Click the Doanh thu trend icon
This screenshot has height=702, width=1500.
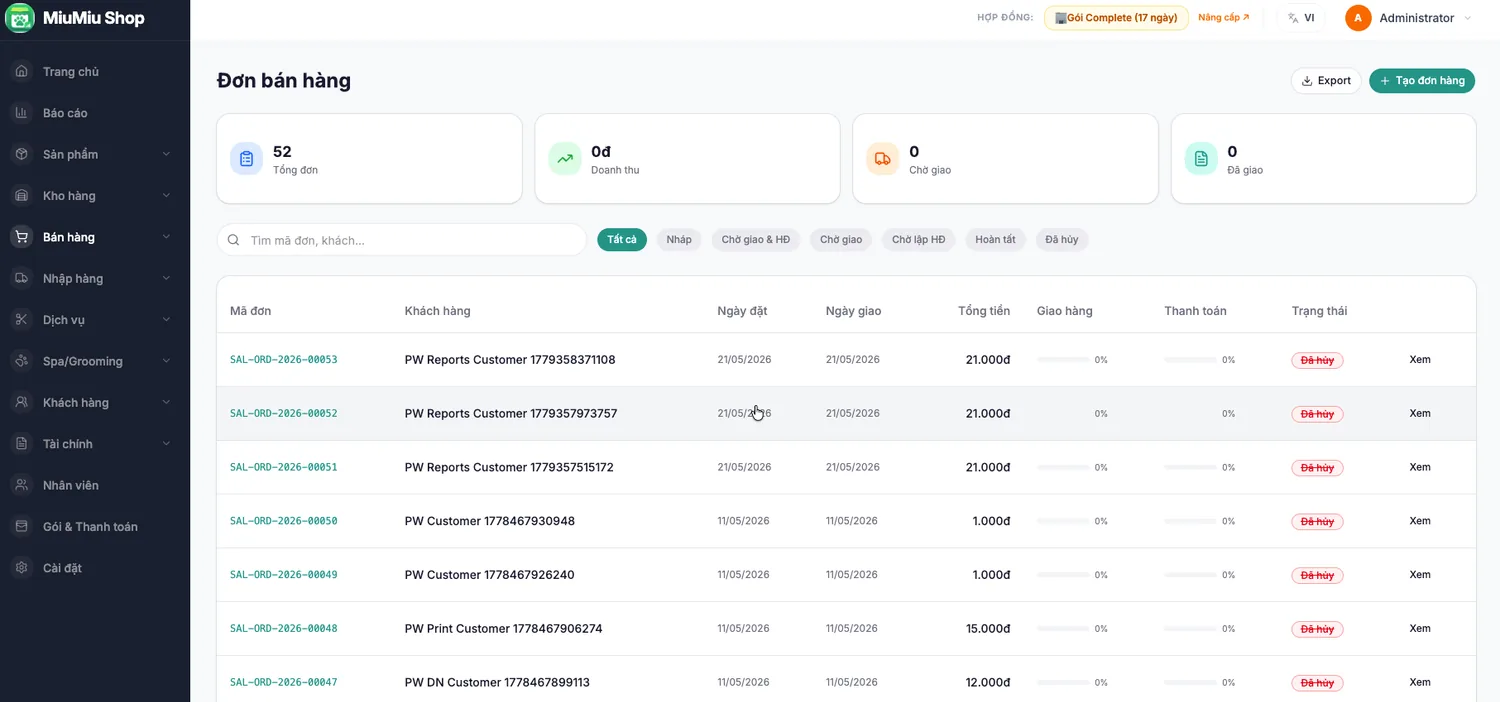[565, 159]
